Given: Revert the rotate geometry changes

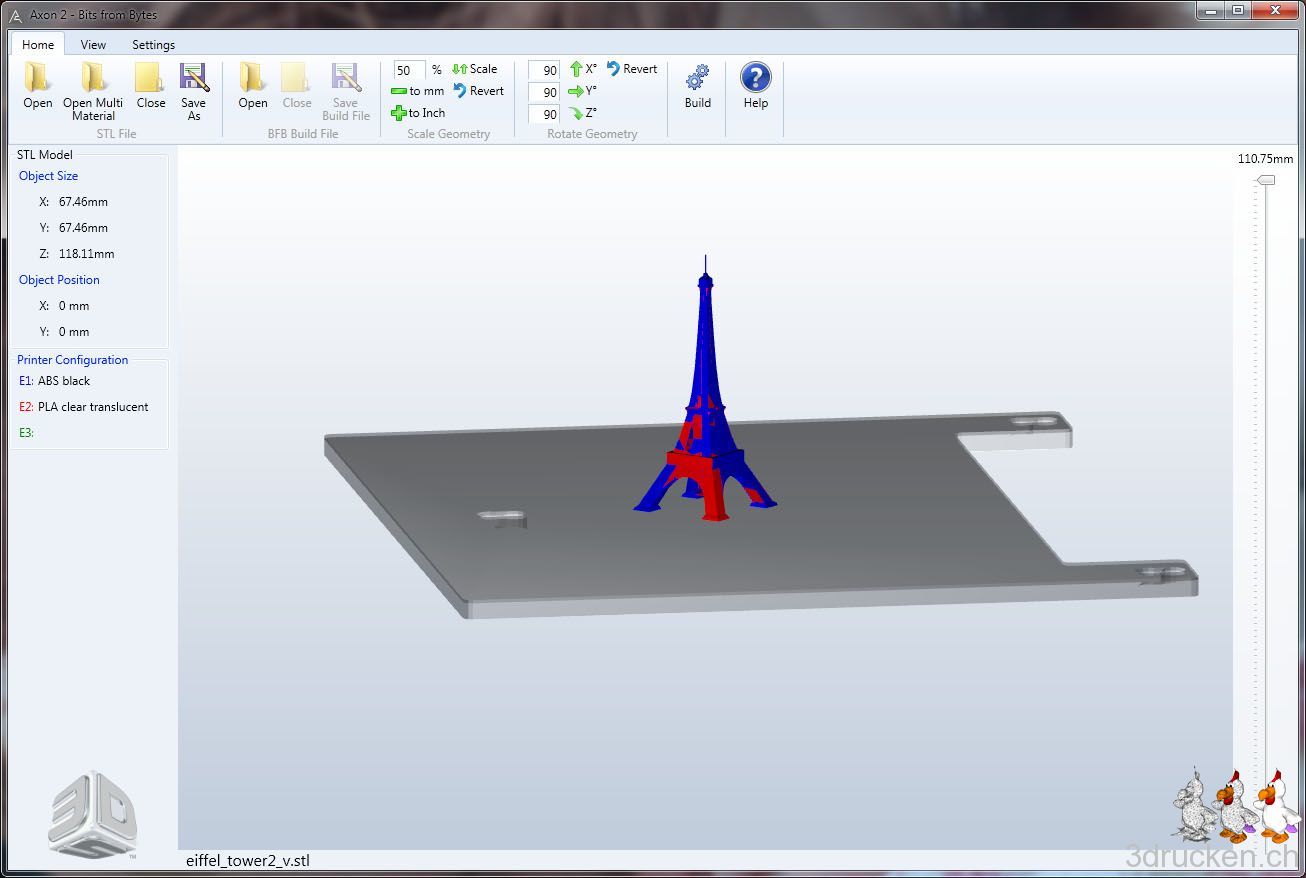Looking at the screenshot, I should pyautogui.click(x=632, y=69).
